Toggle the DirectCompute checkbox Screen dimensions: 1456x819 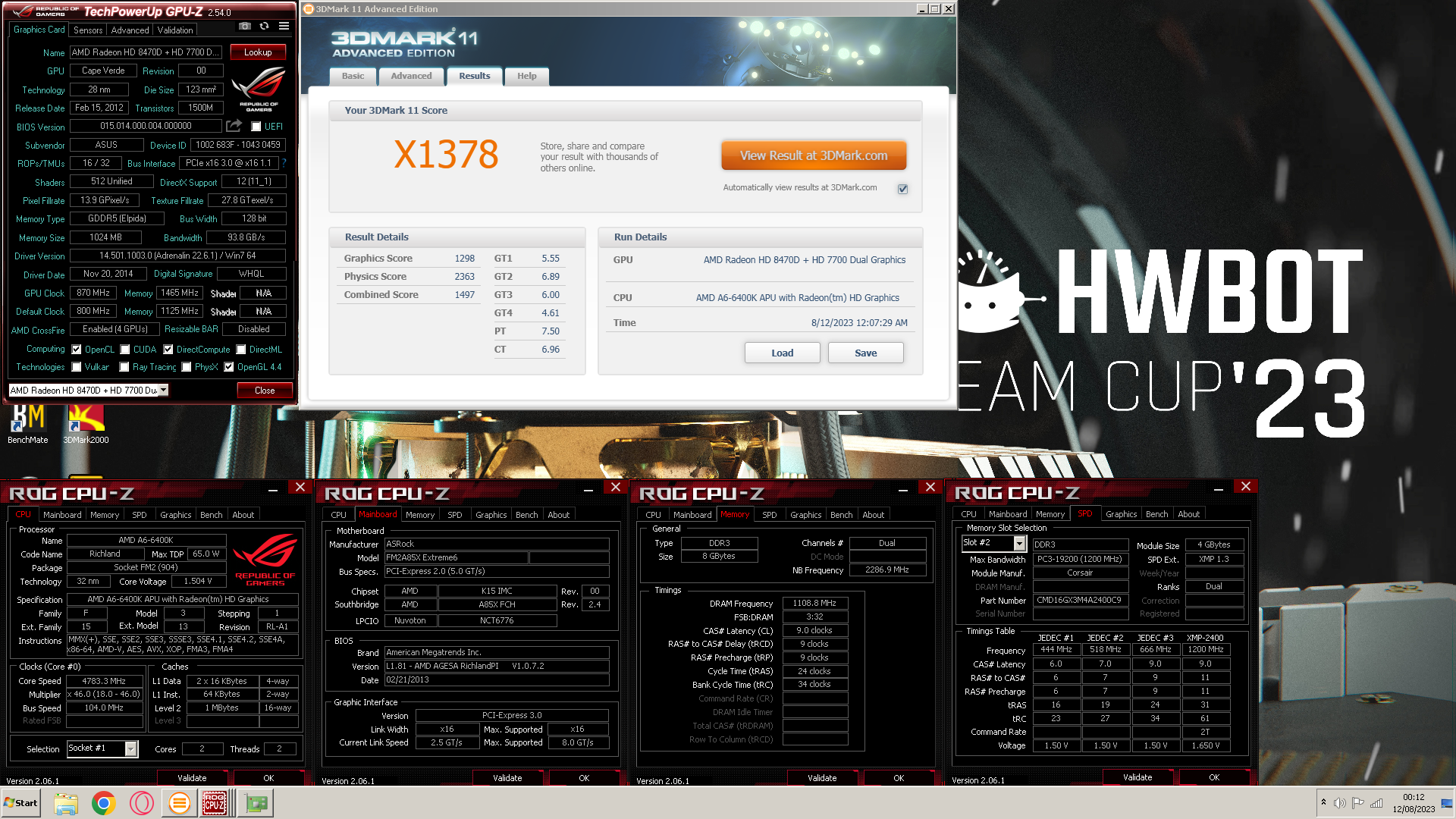(x=168, y=350)
